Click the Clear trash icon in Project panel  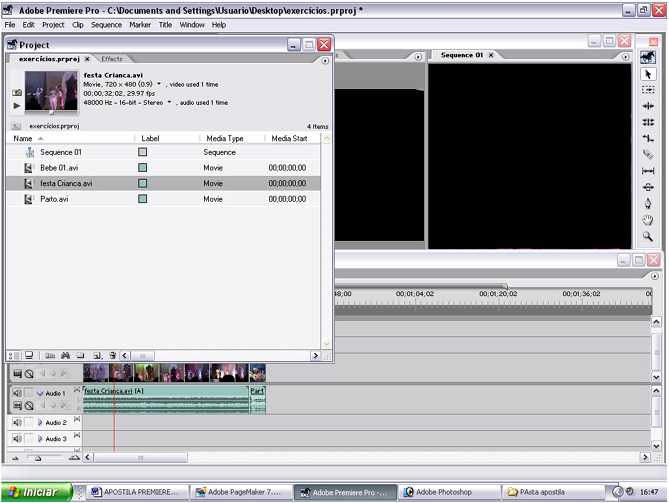pyautogui.click(x=113, y=355)
